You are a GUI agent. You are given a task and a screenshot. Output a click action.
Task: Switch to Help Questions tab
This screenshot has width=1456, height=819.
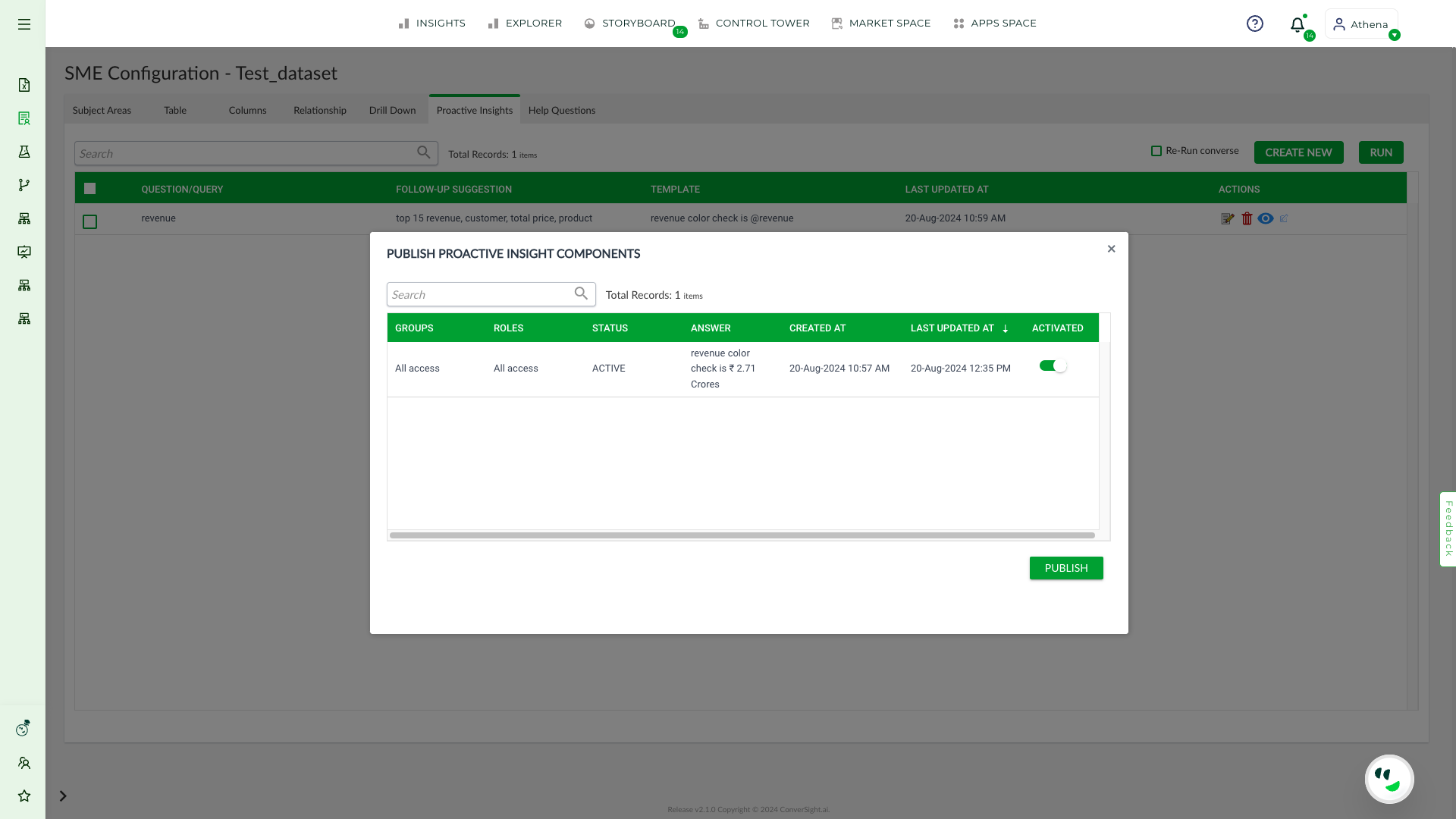(x=562, y=110)
